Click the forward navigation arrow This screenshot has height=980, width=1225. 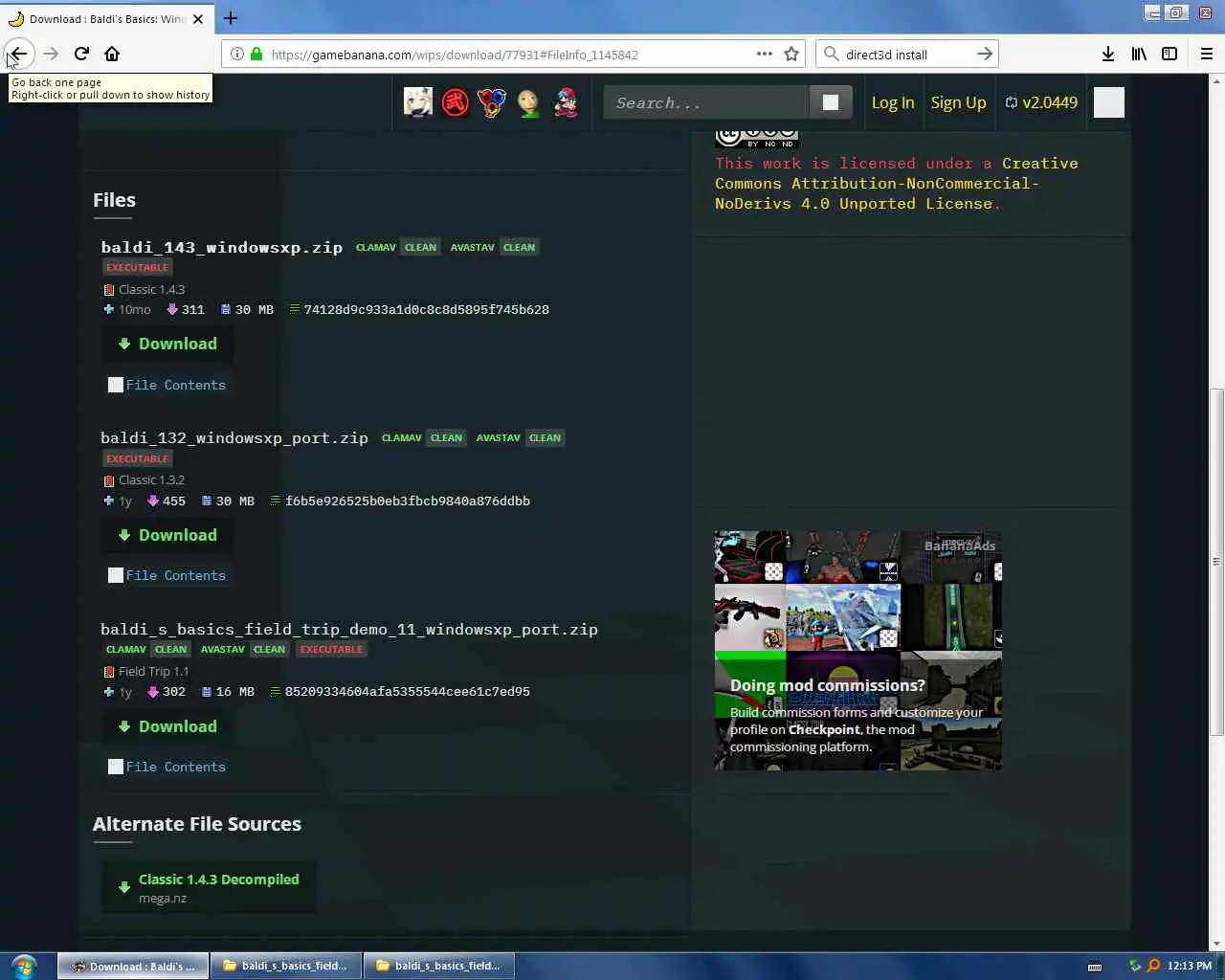click(51, 55)
